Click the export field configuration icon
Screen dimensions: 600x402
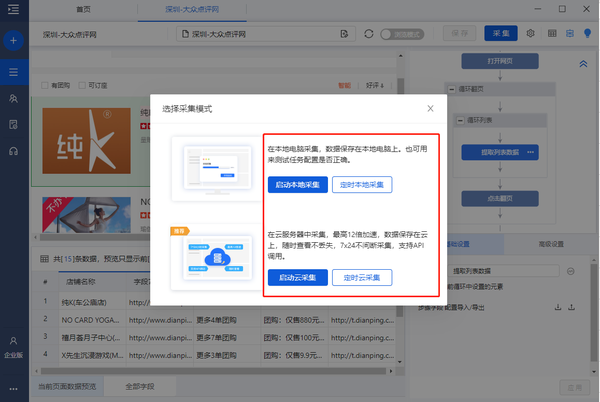coord(571,307)
